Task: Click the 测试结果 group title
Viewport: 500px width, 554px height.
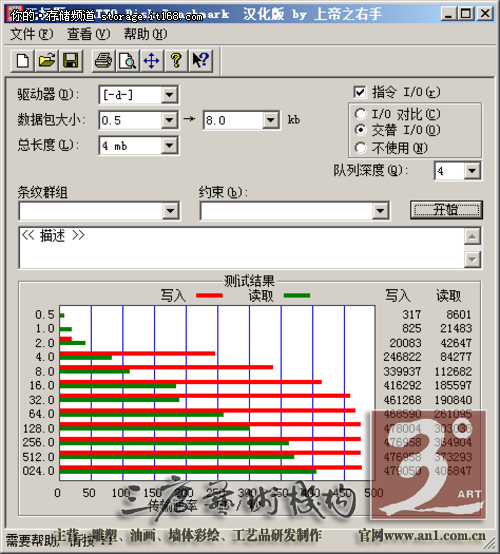Action: tap(249, 281)
